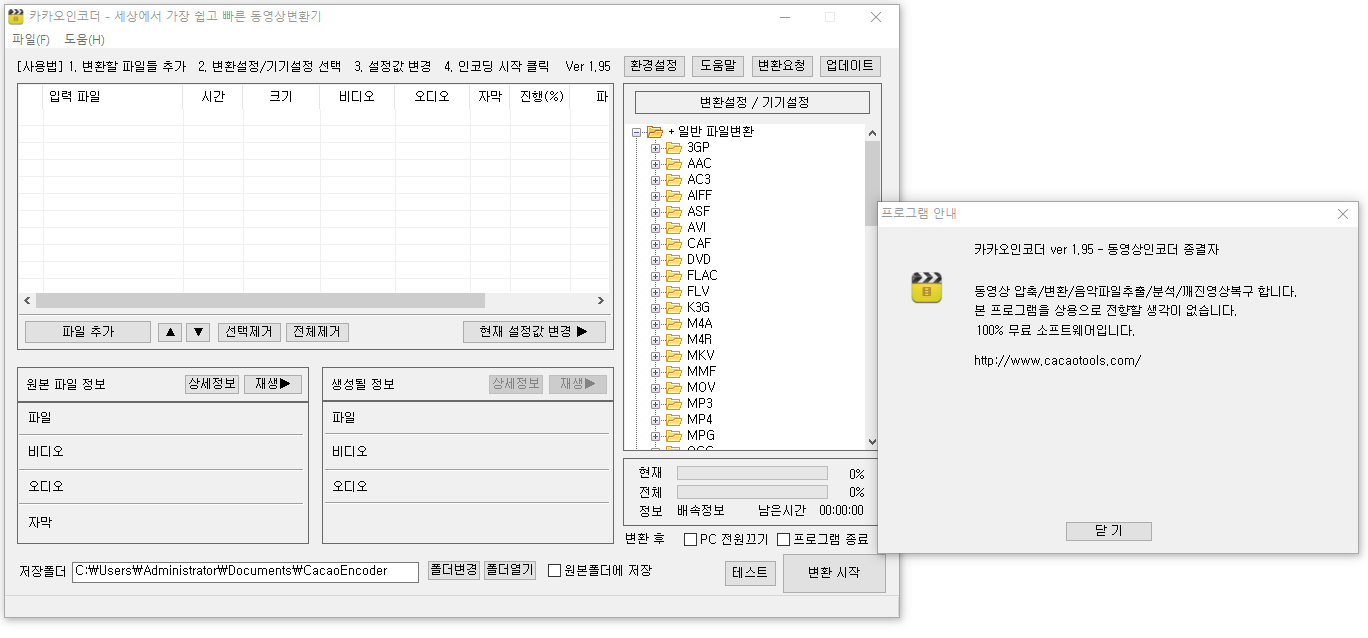Image resolution: width=1368 pixels, height=638 pixels.
Task: Click the AC3 folder icon
Action: [x=673, y=180]
